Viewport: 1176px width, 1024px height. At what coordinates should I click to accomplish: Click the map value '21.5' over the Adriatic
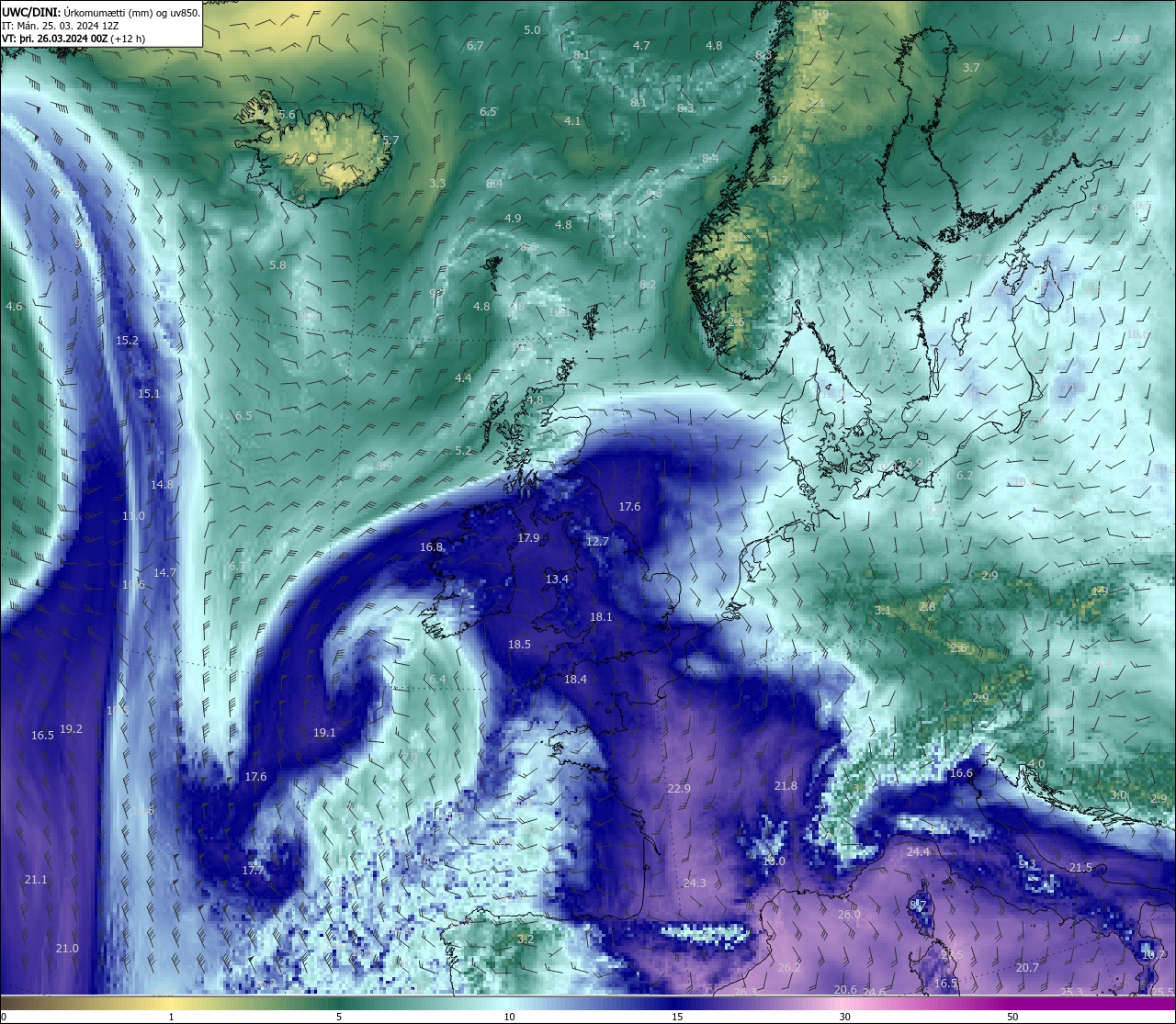[x=1080, y=867]
